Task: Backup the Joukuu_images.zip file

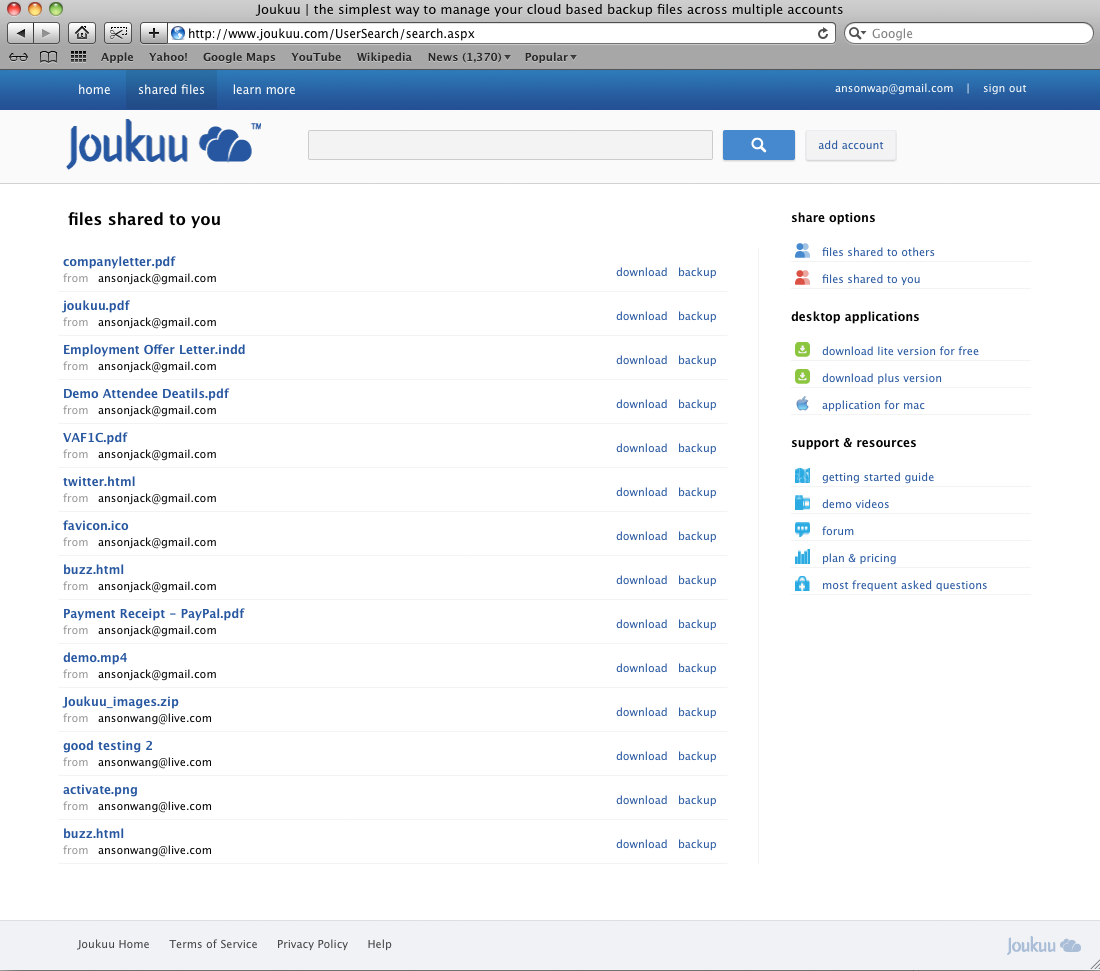Action: pyautogui.click(x=697, y=712)
